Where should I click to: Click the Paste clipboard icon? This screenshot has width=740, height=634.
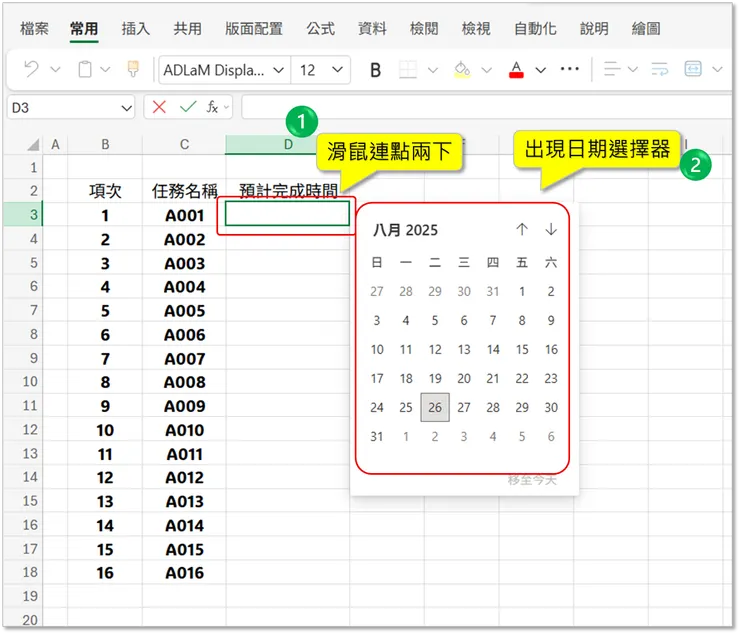[x=85, y=69]
